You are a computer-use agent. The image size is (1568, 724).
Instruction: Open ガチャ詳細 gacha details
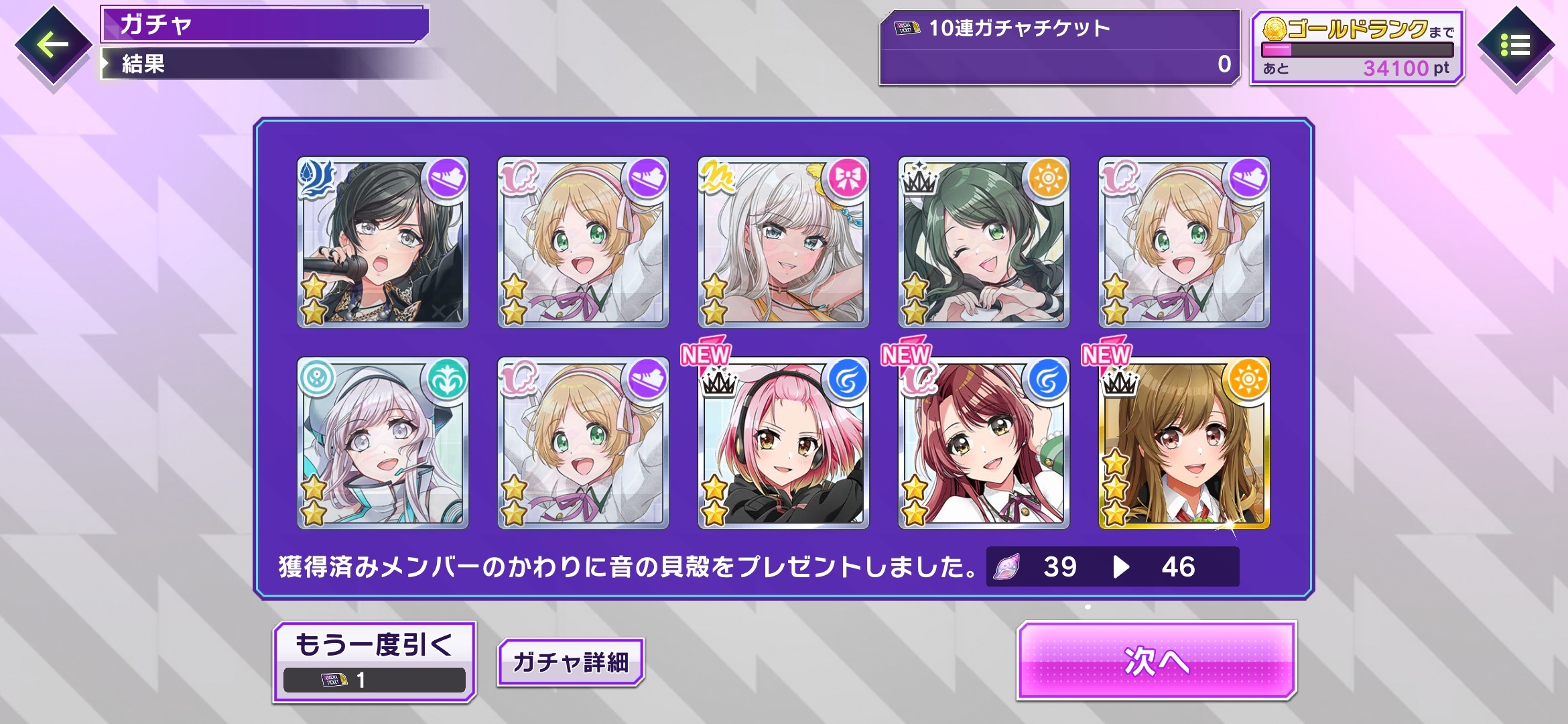click(x=570, y=662)
